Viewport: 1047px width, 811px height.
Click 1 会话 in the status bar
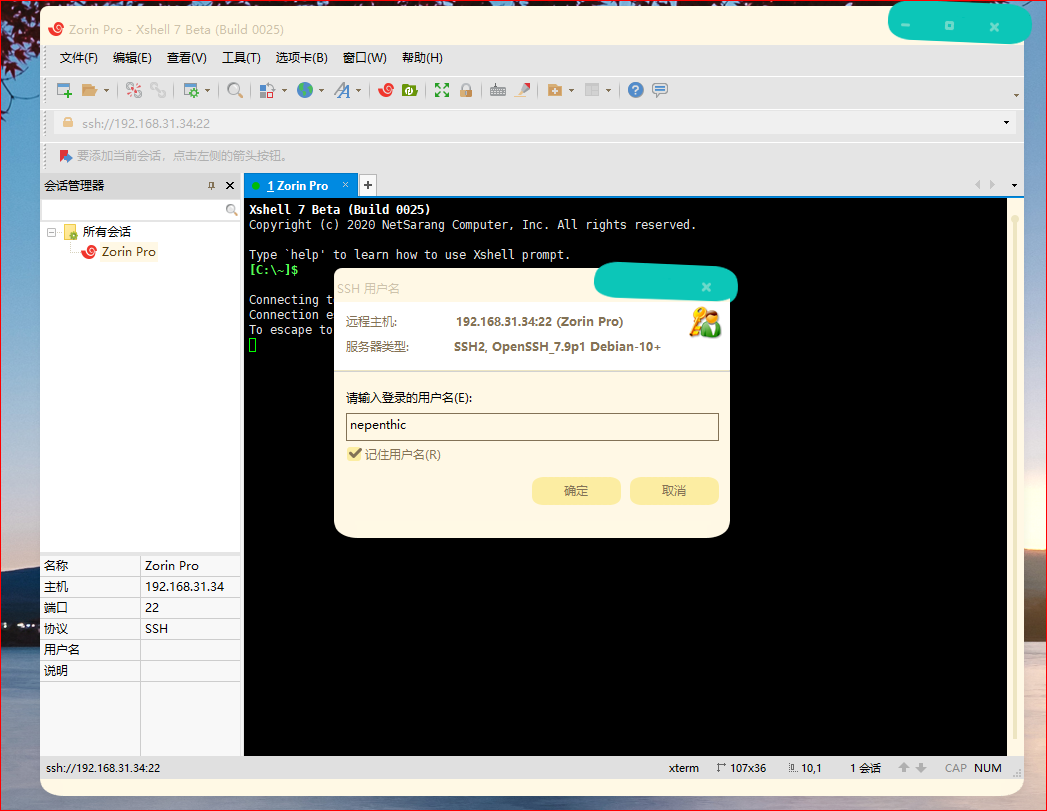[865, 768]
